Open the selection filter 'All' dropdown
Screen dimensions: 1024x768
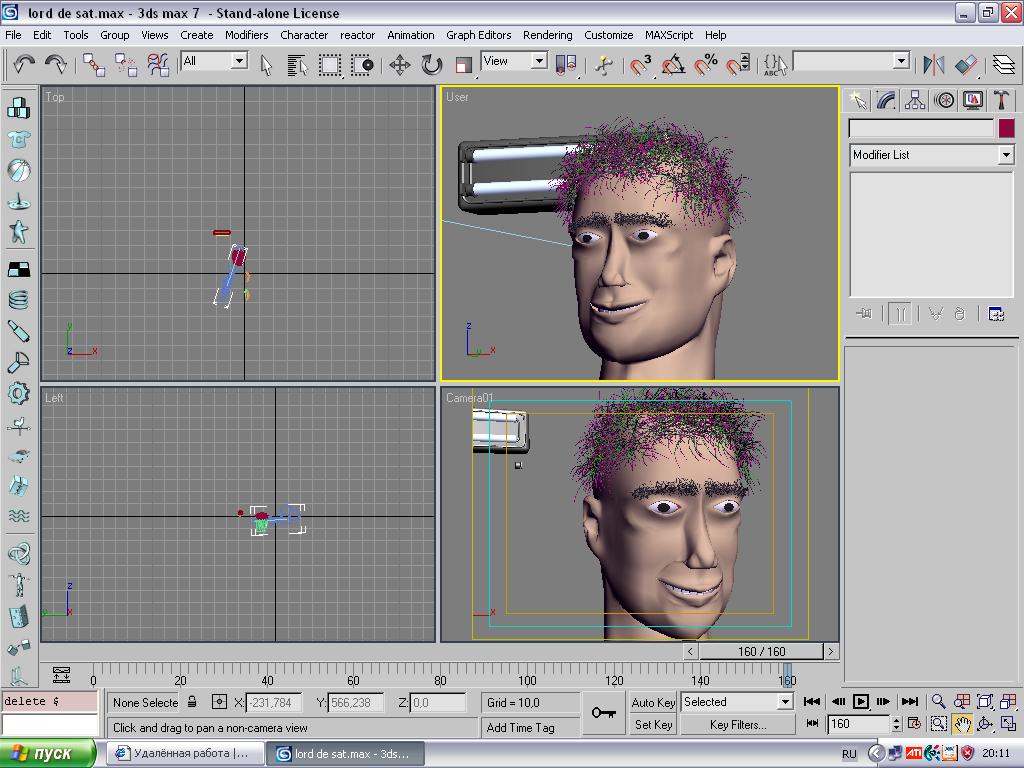tap(239, 61)
